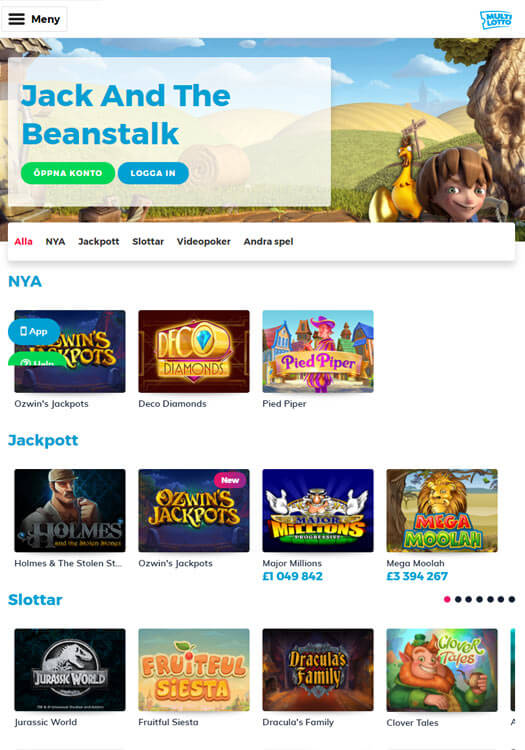Screen dimensions: 525x750
Task: Open the Slottar section heading
Action: tap(35, 599)
